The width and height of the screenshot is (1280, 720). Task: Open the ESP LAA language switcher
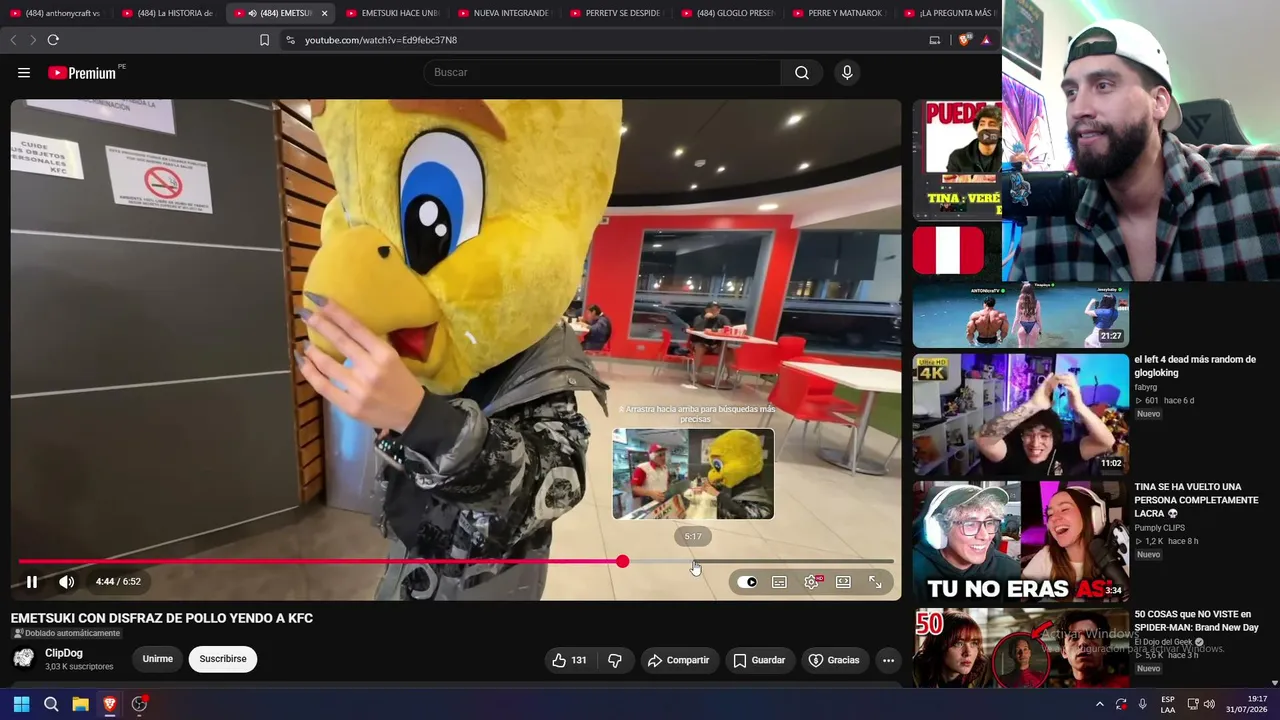(1168, 704)
